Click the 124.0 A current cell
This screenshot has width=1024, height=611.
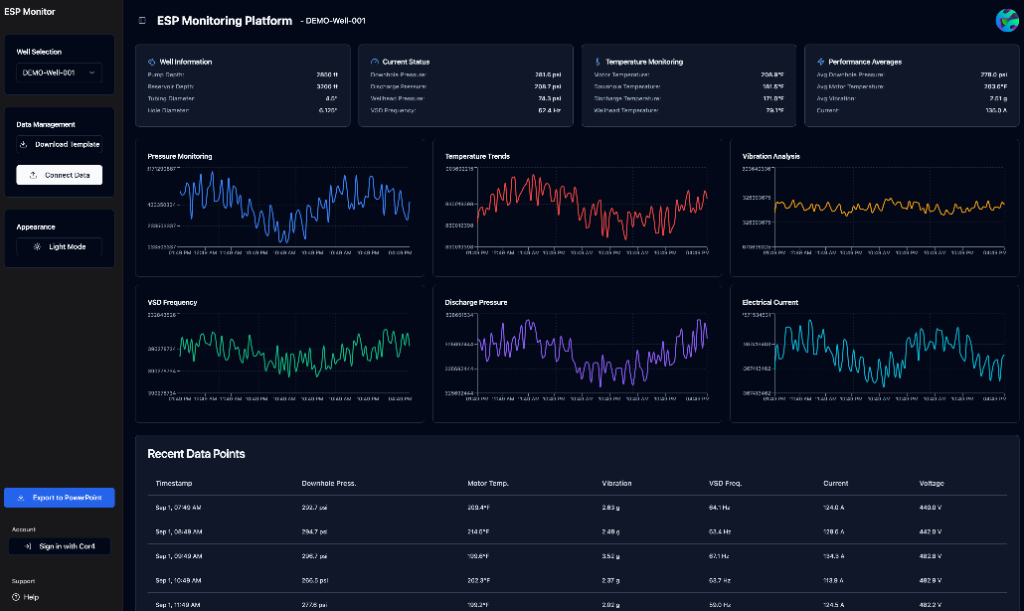point(833,507)
